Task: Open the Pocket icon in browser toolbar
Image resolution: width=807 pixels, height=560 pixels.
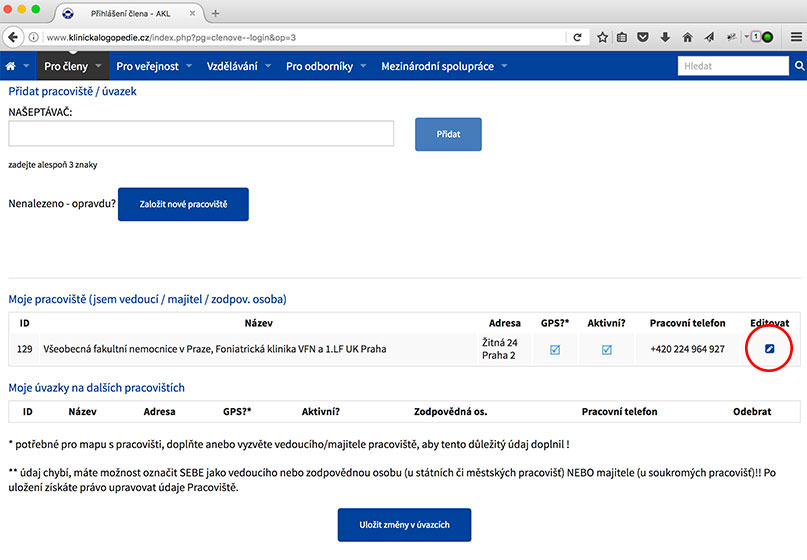Action: pos(643,37)
